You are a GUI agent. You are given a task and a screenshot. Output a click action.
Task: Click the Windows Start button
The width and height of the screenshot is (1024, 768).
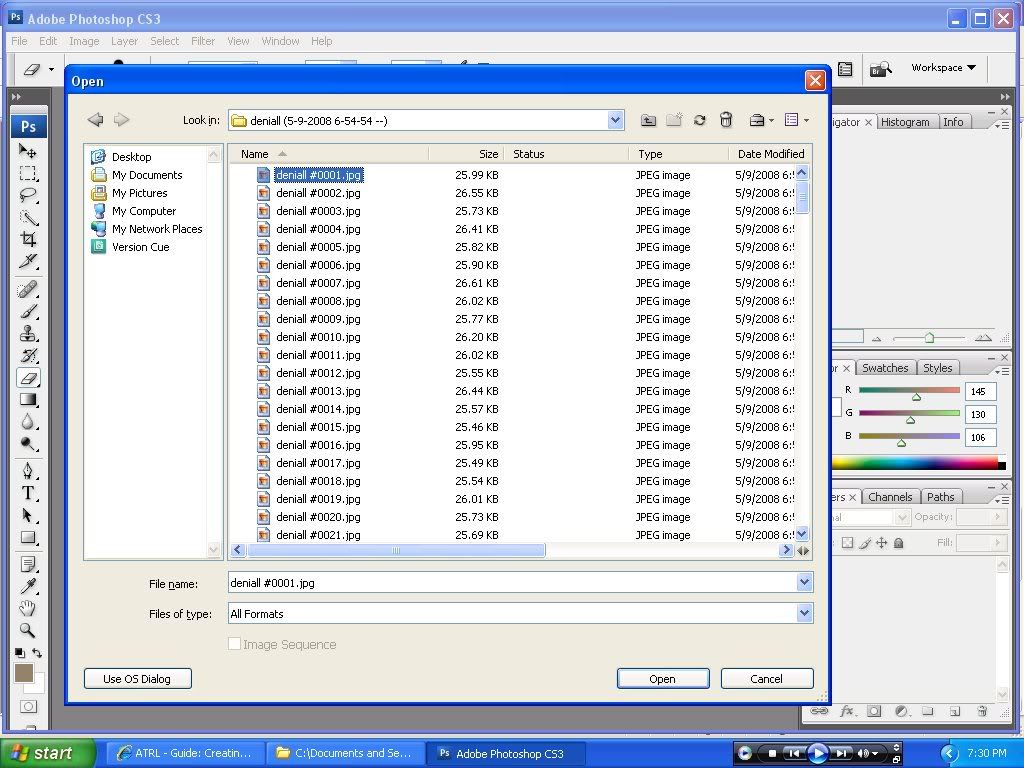tap(48, 753)
